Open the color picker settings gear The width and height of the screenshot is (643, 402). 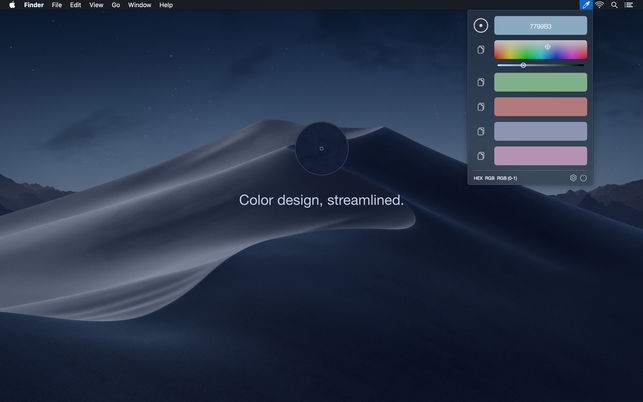pos(573,178)
